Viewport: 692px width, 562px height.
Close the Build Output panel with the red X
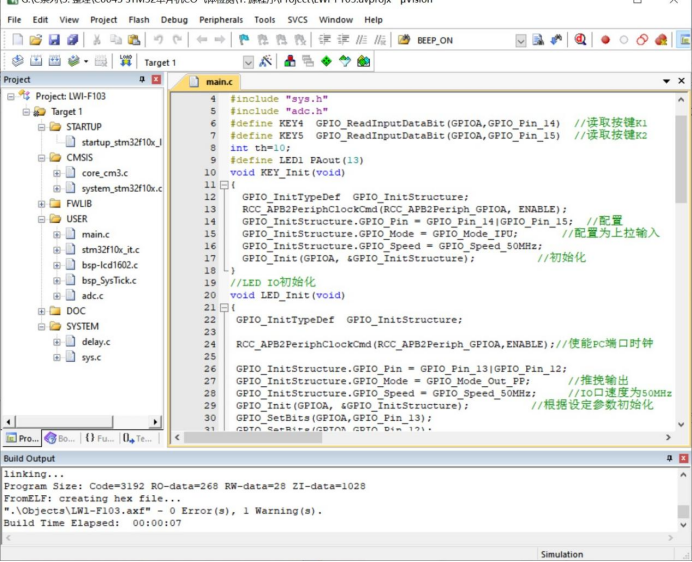pyautogui.click(x=684, y=458)
